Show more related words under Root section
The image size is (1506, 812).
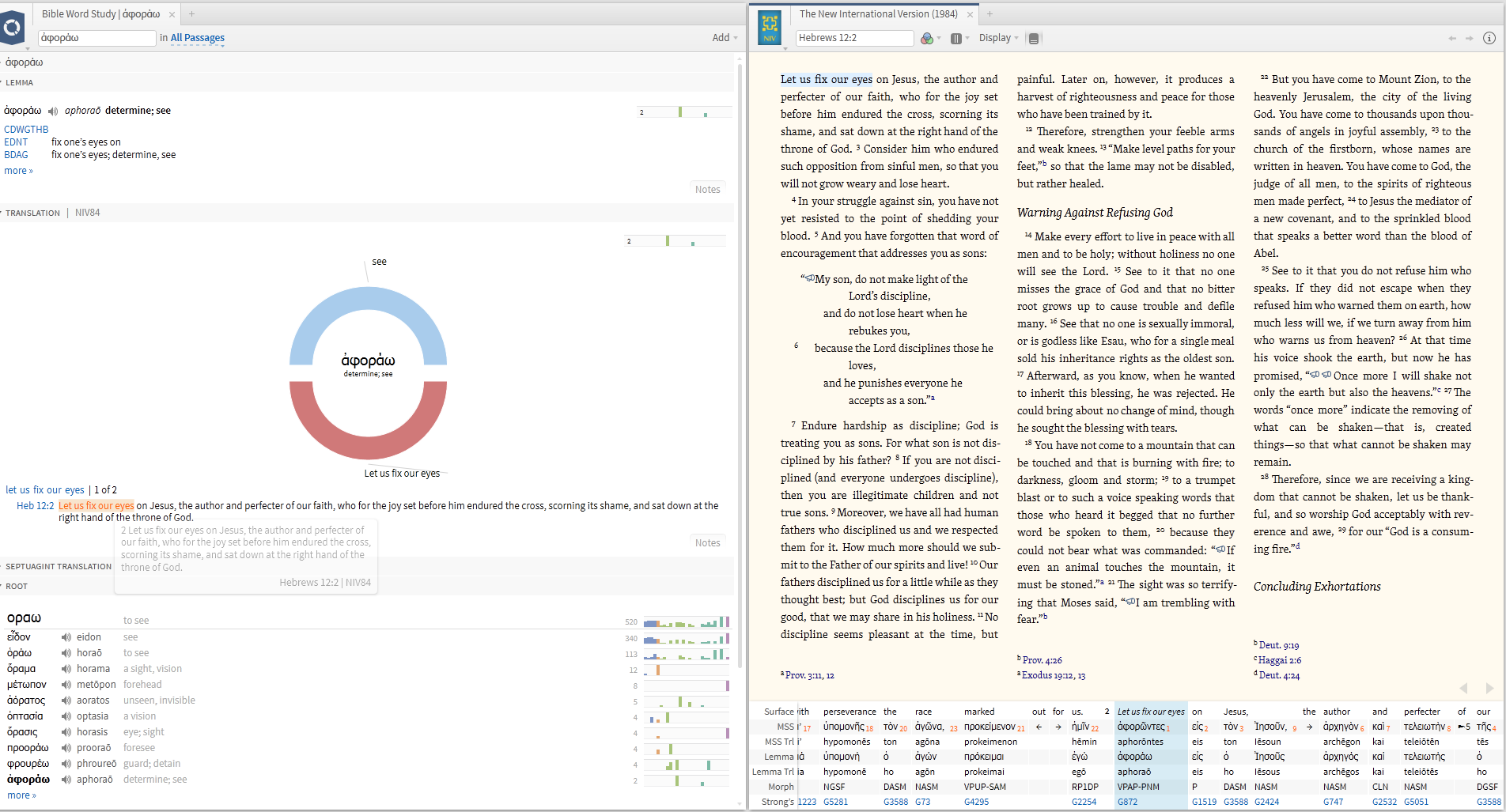click(x=21, y=795)
